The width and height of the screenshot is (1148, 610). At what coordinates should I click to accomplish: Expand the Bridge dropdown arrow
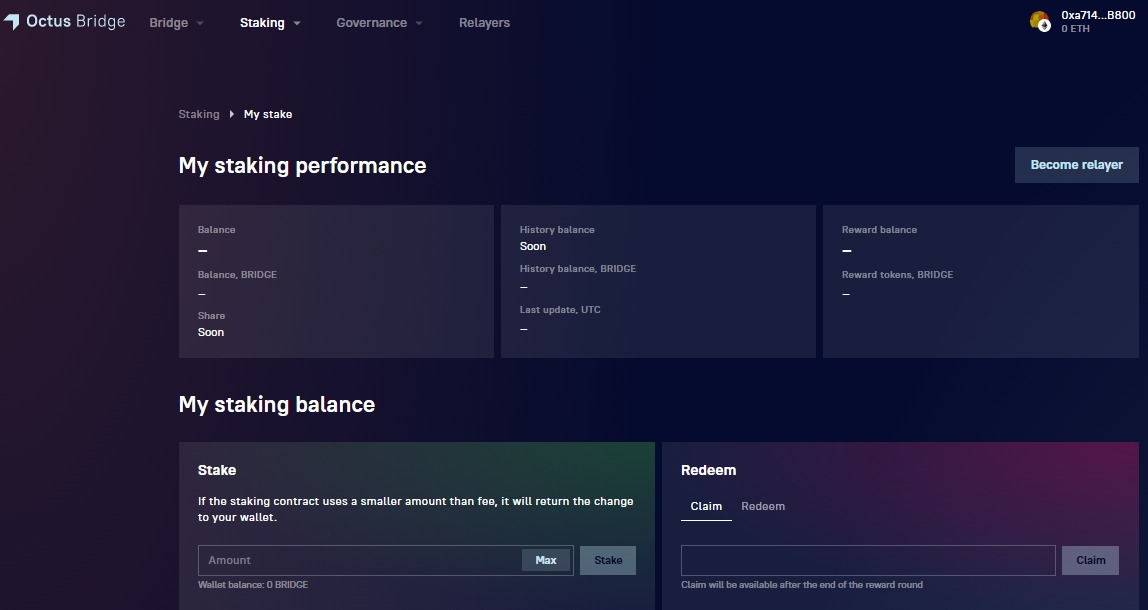(200, 23)
